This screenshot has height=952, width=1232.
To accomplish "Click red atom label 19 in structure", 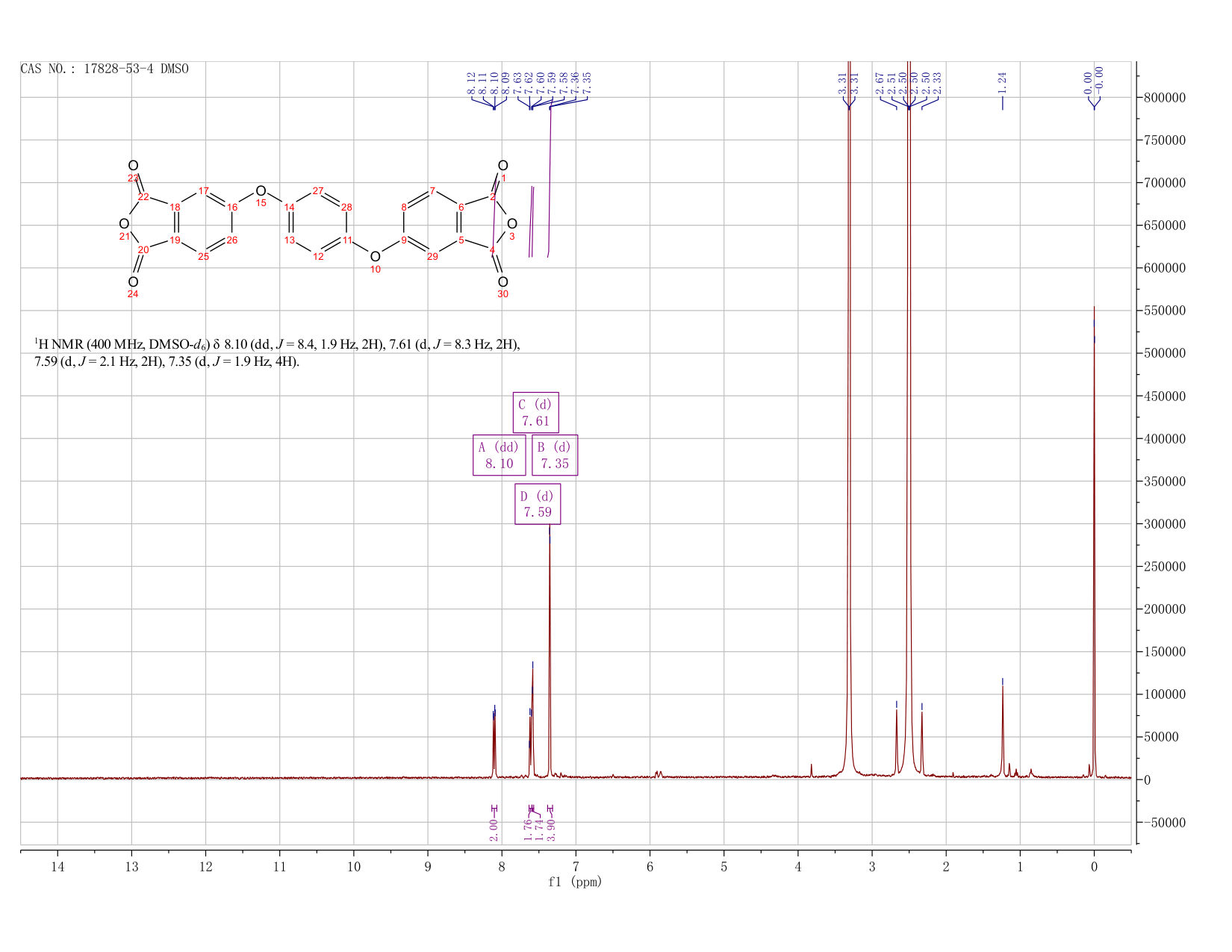I will point(175,240).
